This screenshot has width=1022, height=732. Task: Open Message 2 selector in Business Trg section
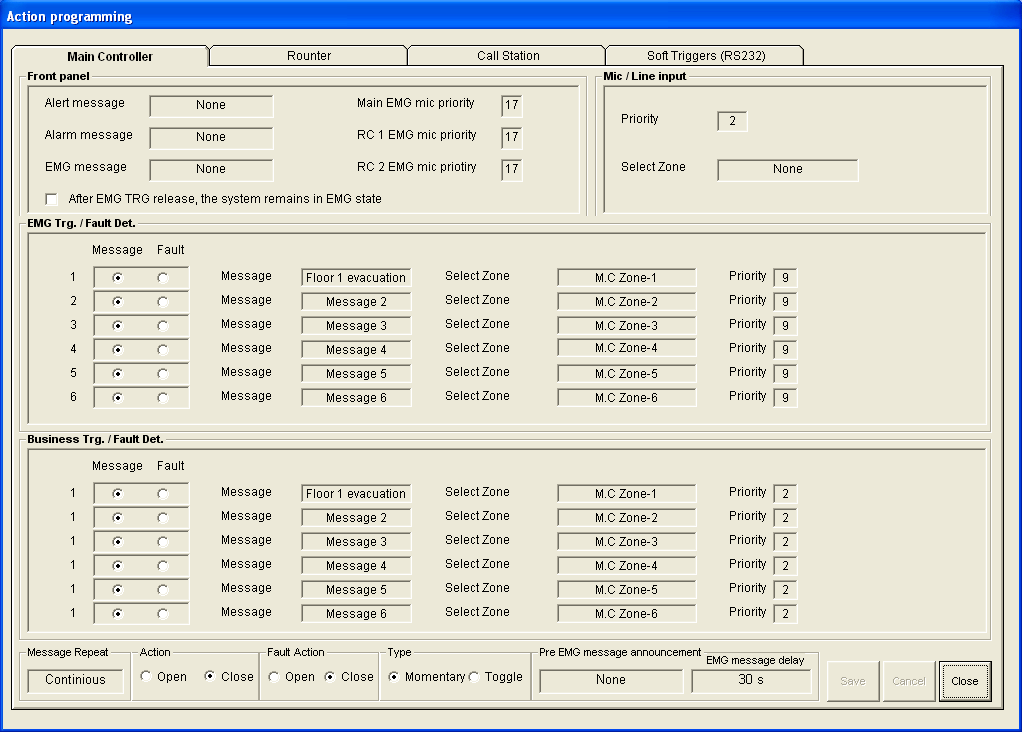pos(356,518)
